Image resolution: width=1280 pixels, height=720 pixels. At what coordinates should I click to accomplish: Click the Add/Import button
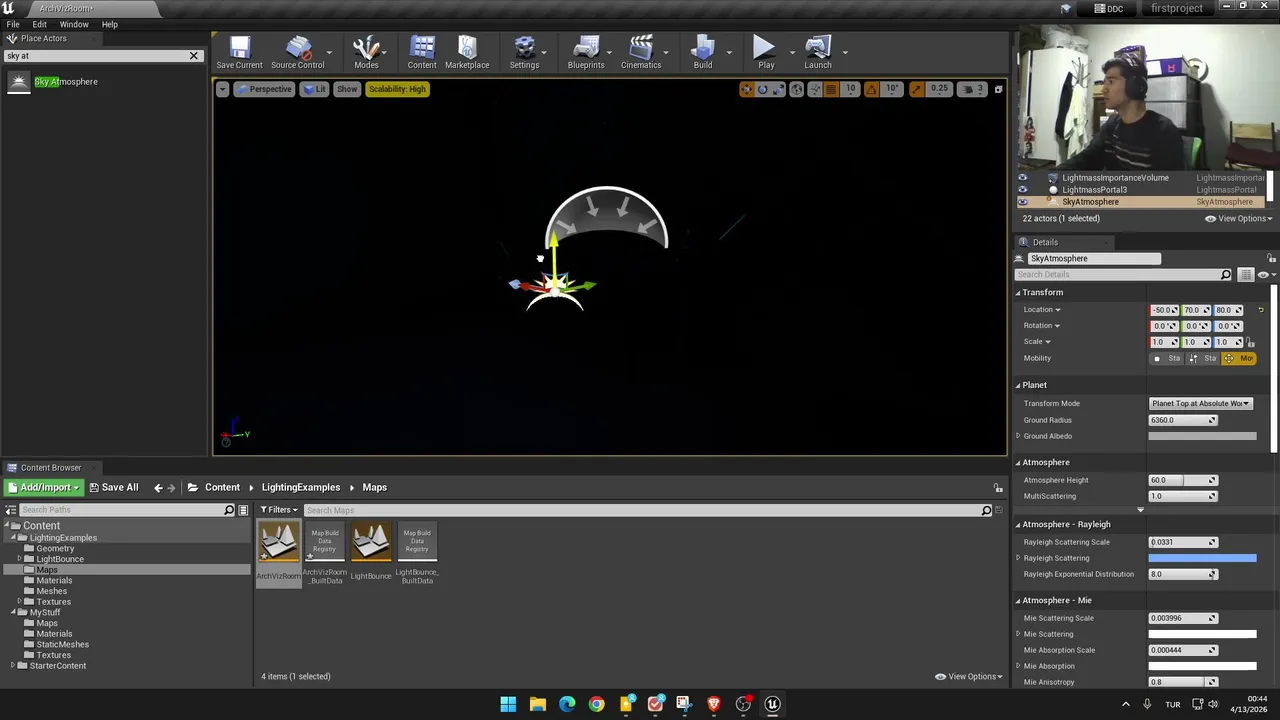pos(43,487)
